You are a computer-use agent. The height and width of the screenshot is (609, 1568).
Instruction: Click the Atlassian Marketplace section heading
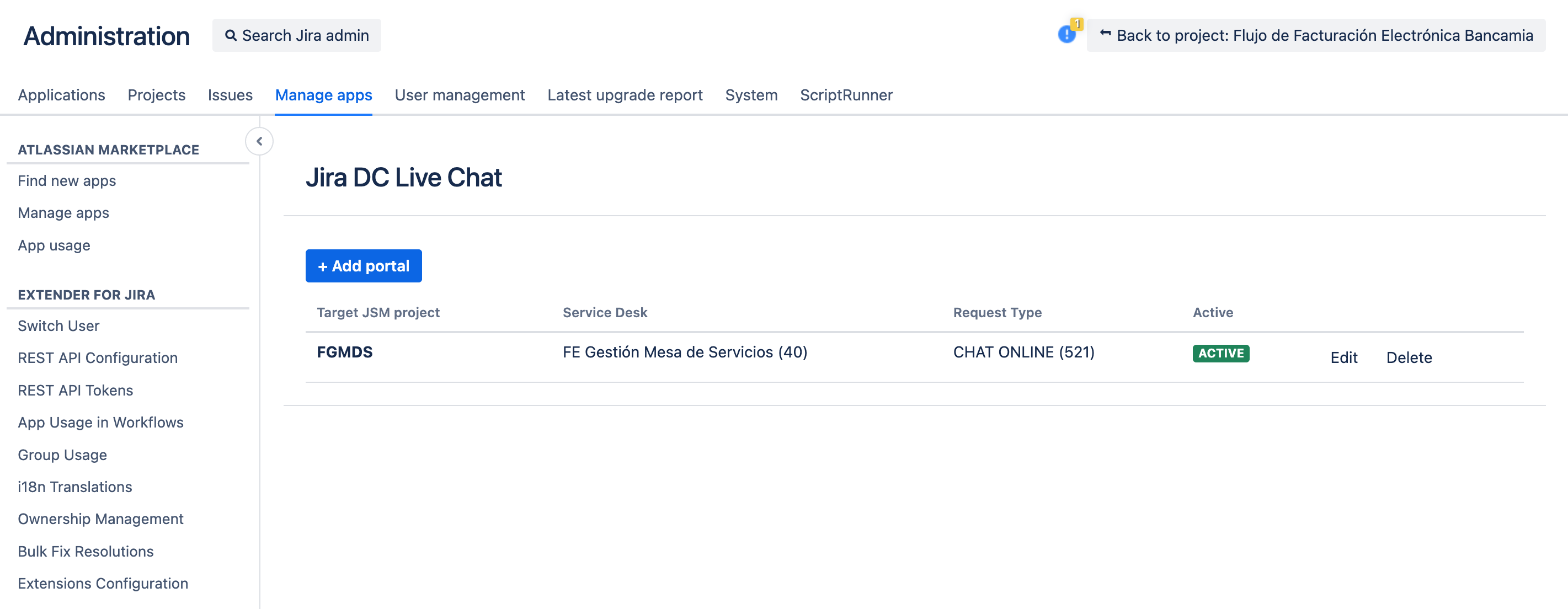(108, 149)
